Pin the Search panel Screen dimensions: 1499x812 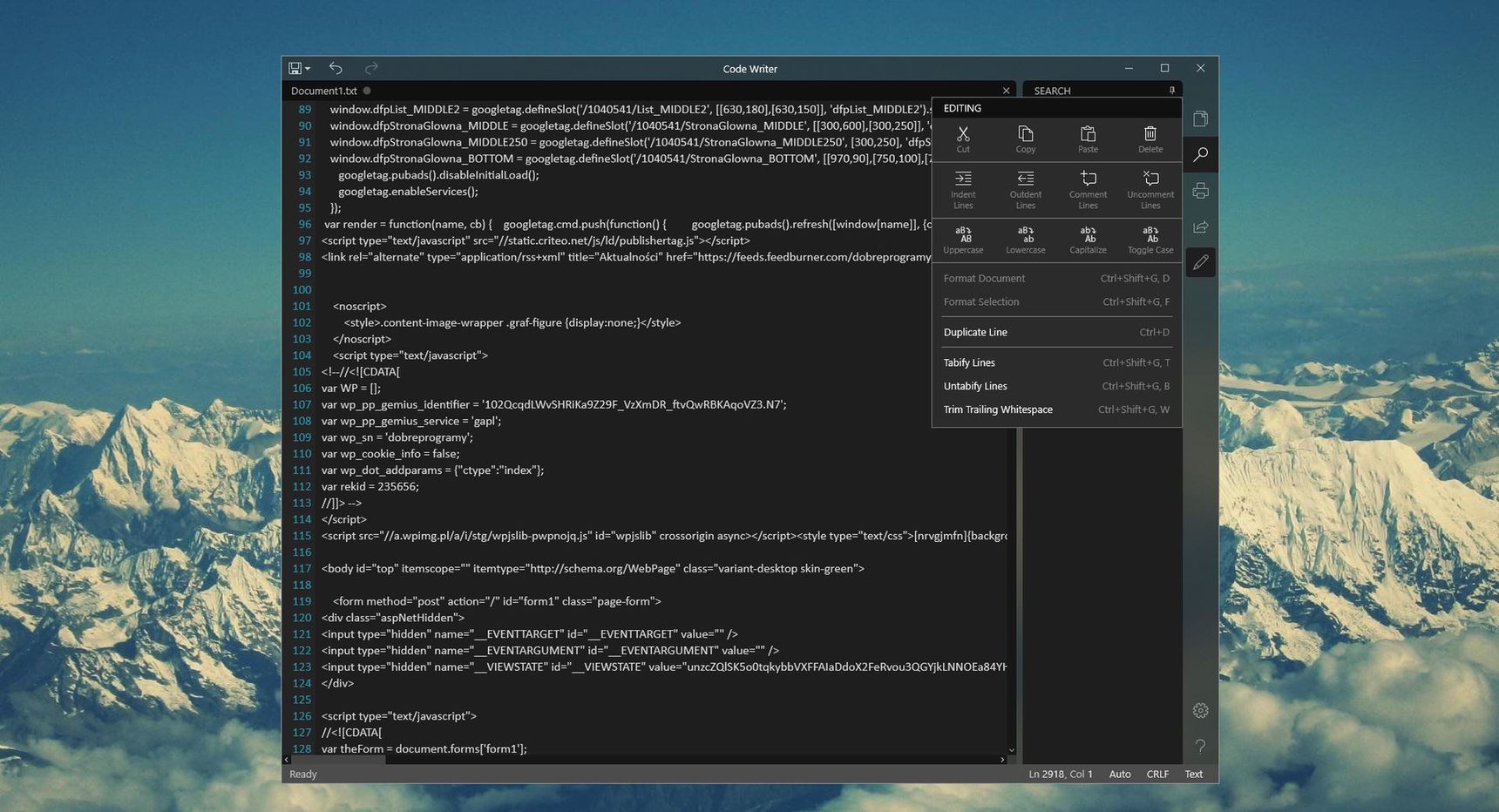coord(1171,91)
